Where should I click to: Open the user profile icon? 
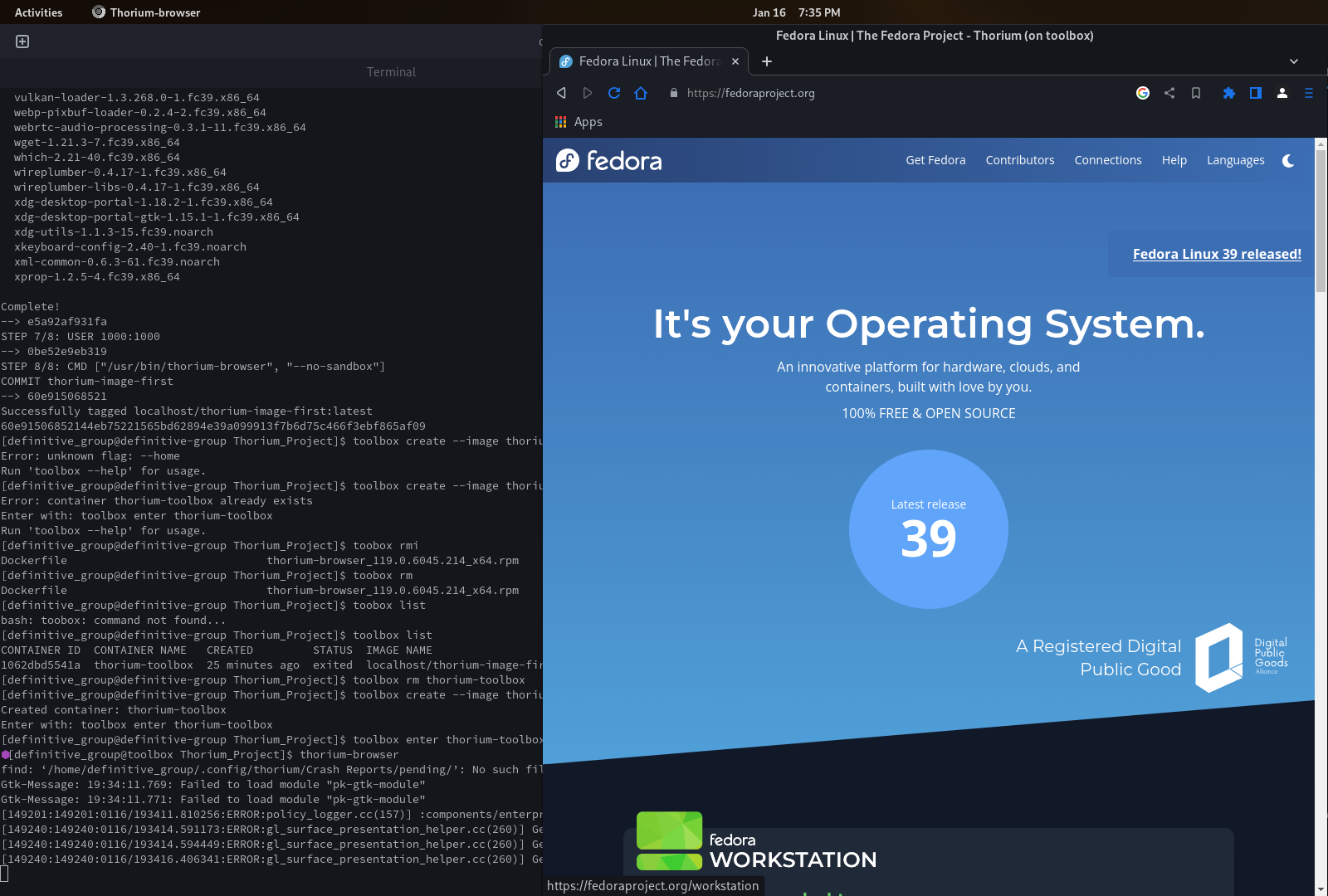tap(1282, 93)
